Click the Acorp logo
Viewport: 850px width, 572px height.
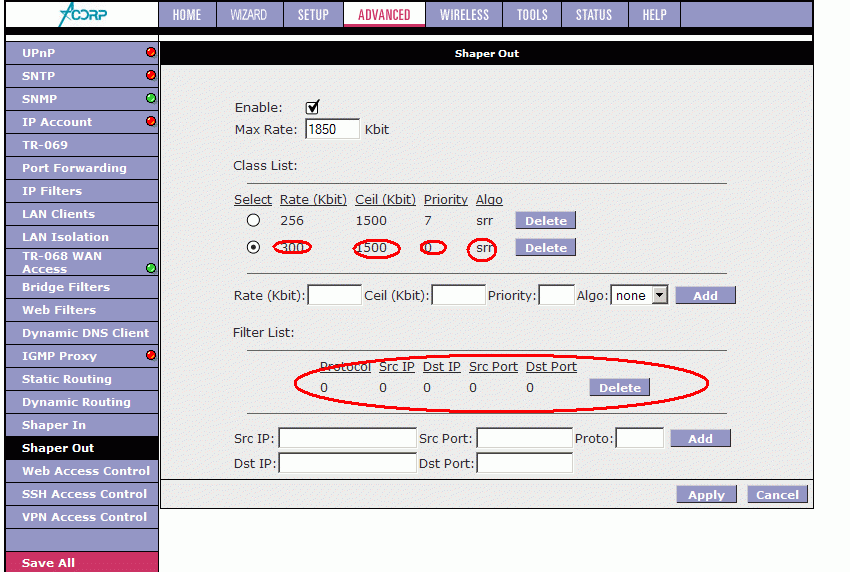click(x=82, y=14)
